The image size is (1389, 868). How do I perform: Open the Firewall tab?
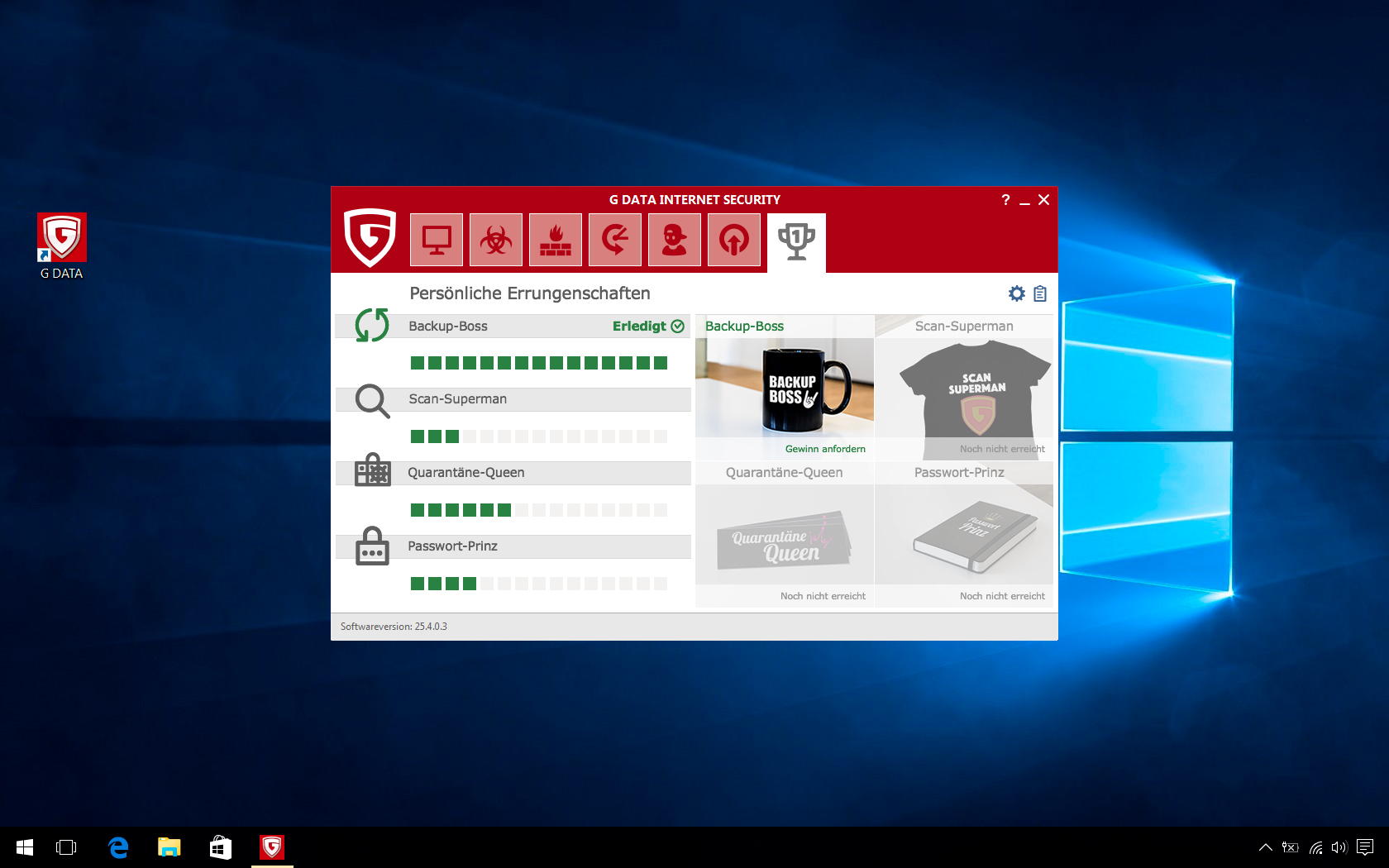pos(556,240)
